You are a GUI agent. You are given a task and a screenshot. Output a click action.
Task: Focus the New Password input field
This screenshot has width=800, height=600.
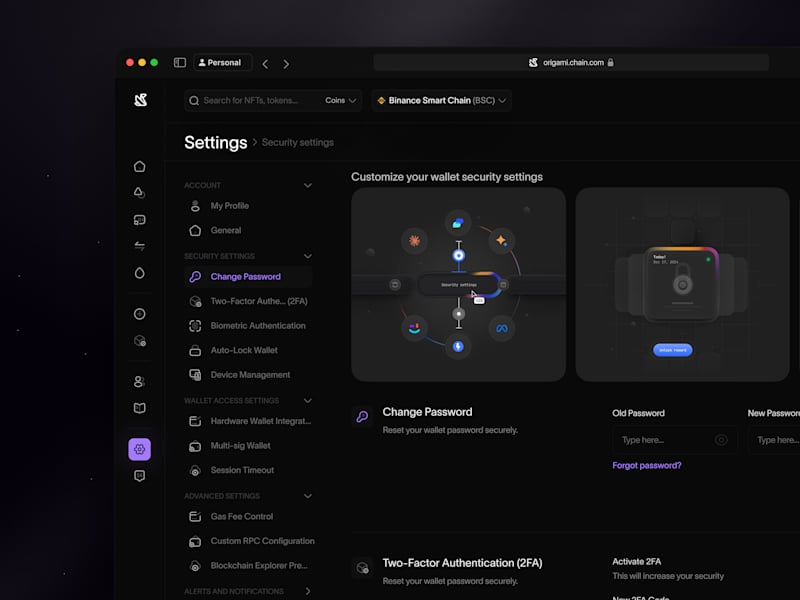774,440
